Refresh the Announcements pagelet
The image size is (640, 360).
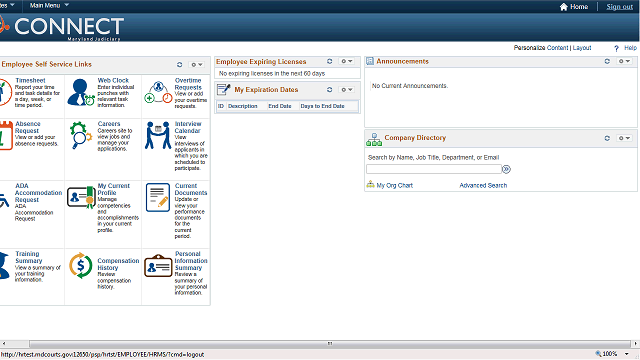tap(607, 61)
